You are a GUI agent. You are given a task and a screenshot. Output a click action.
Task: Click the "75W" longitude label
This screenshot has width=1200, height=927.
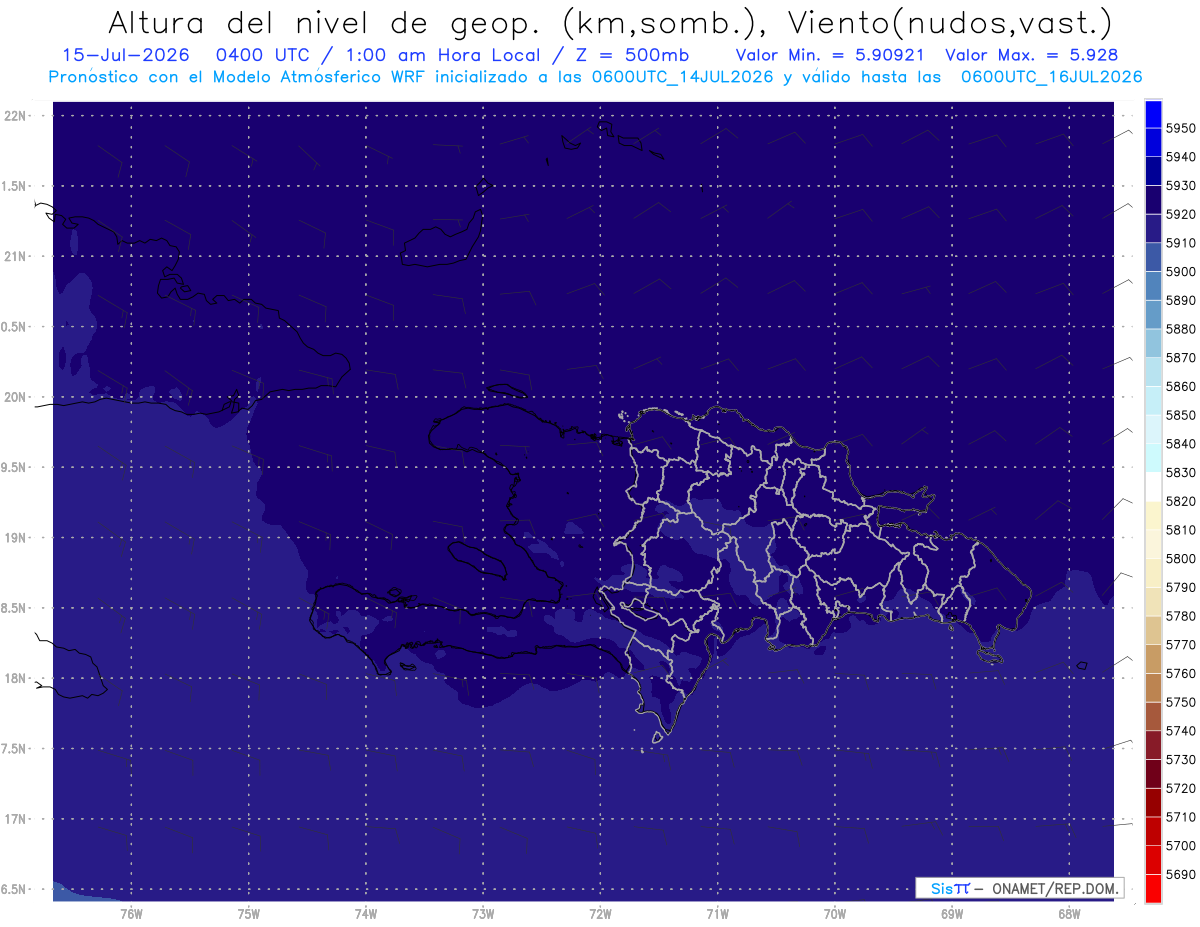[248, 914]
